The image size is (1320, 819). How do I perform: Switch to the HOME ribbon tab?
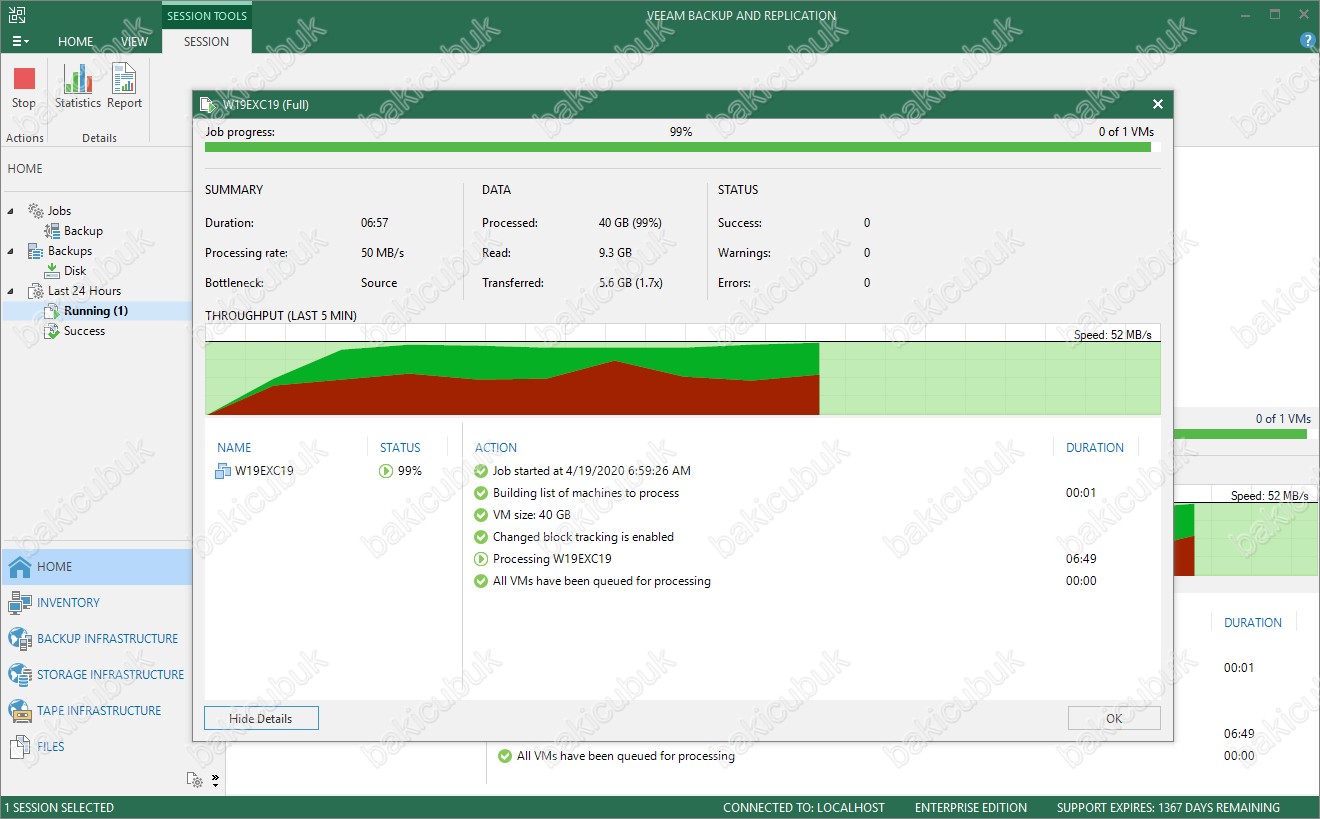pos(76,41)
